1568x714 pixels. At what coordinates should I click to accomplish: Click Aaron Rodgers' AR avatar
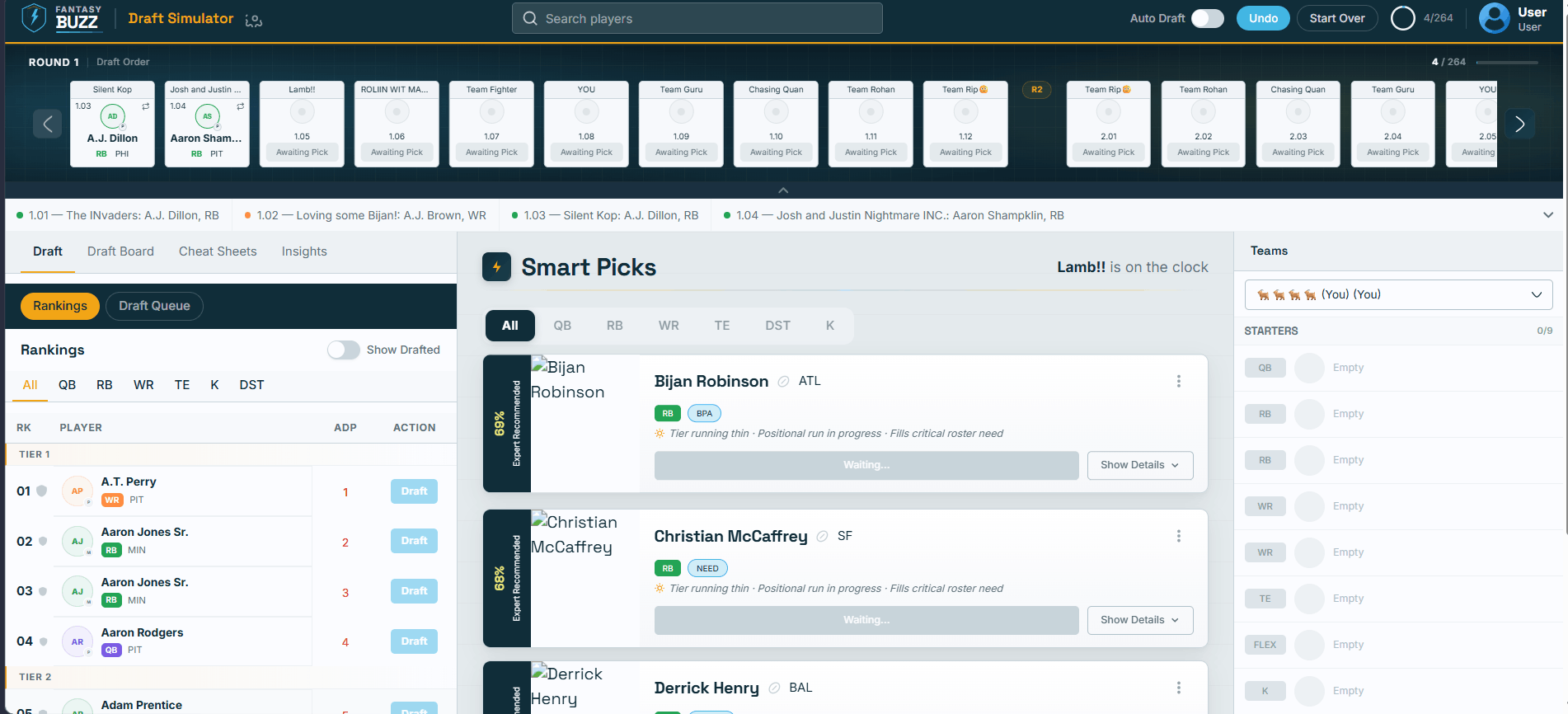click(x=77, y=641)
